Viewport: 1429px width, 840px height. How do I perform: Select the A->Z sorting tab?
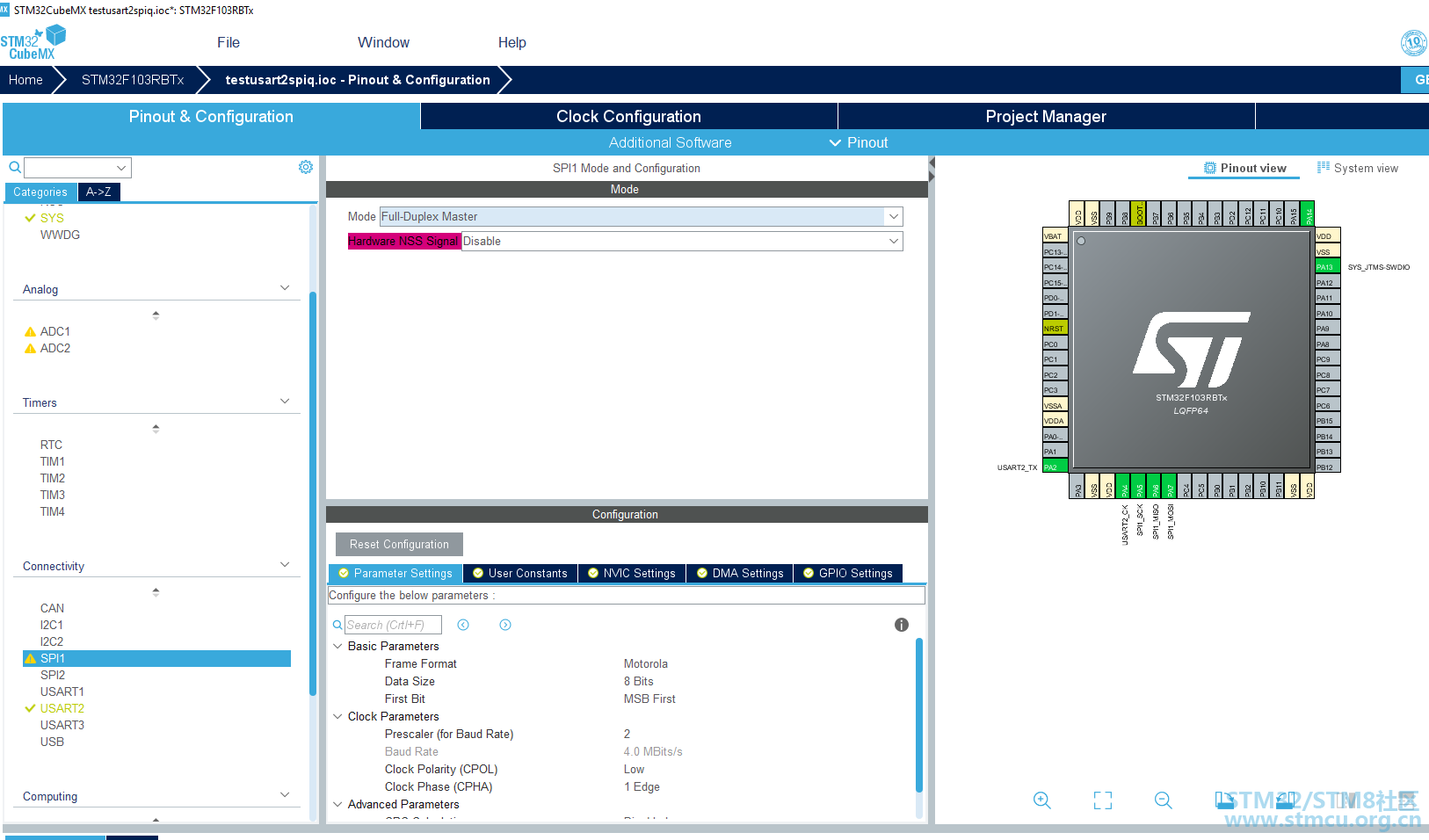point(98,192)
